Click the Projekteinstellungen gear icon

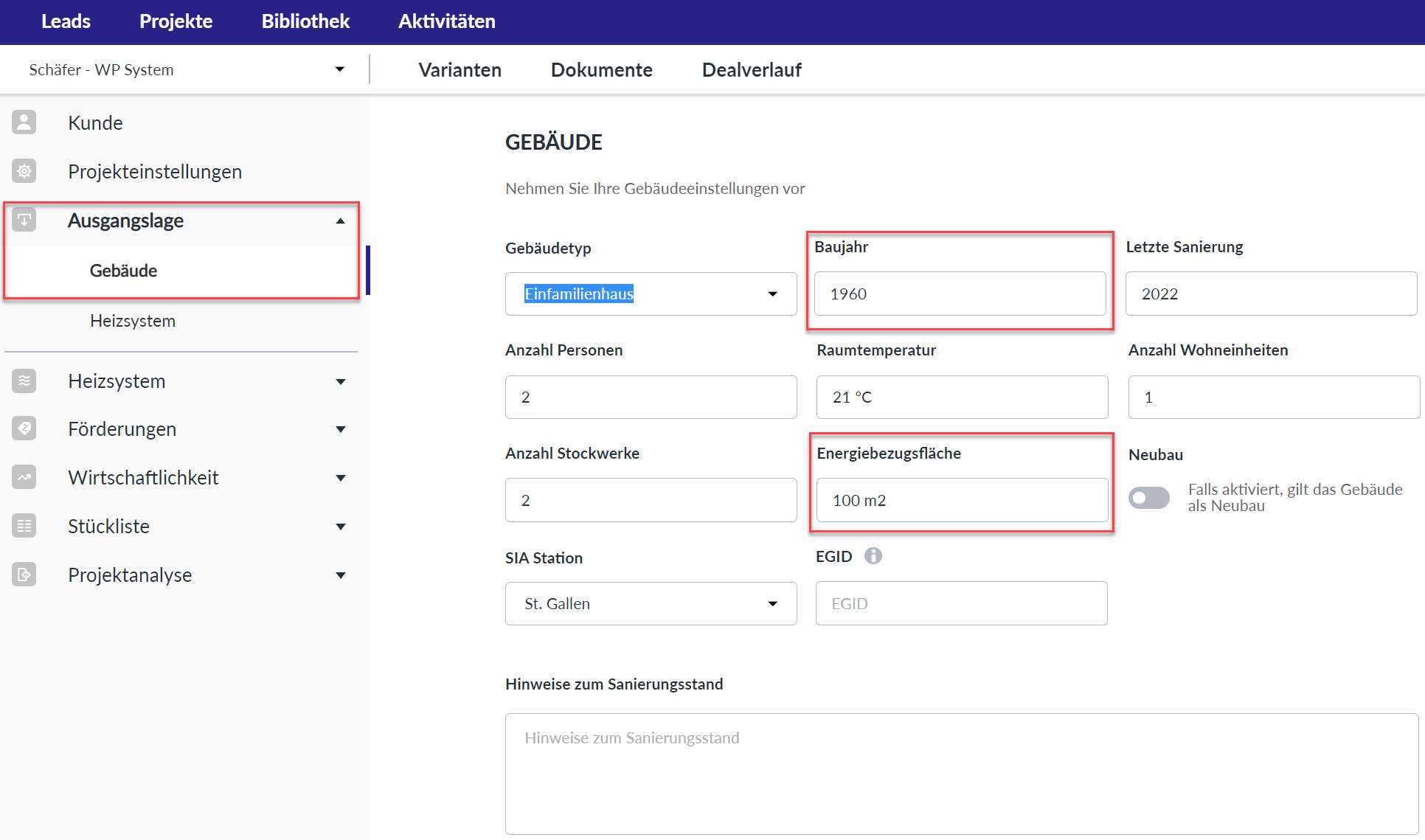coord(24,171)
